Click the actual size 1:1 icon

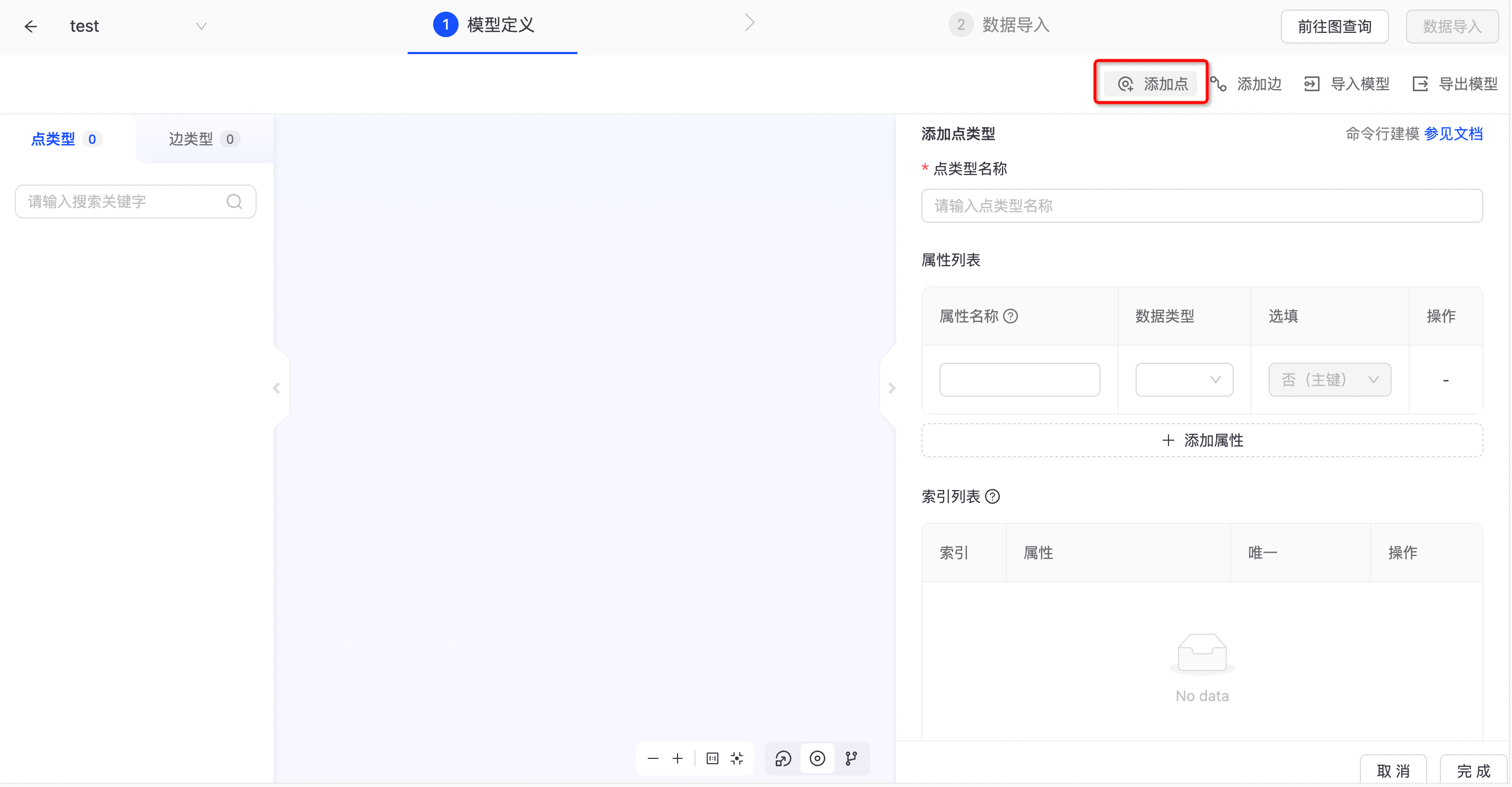713,758
